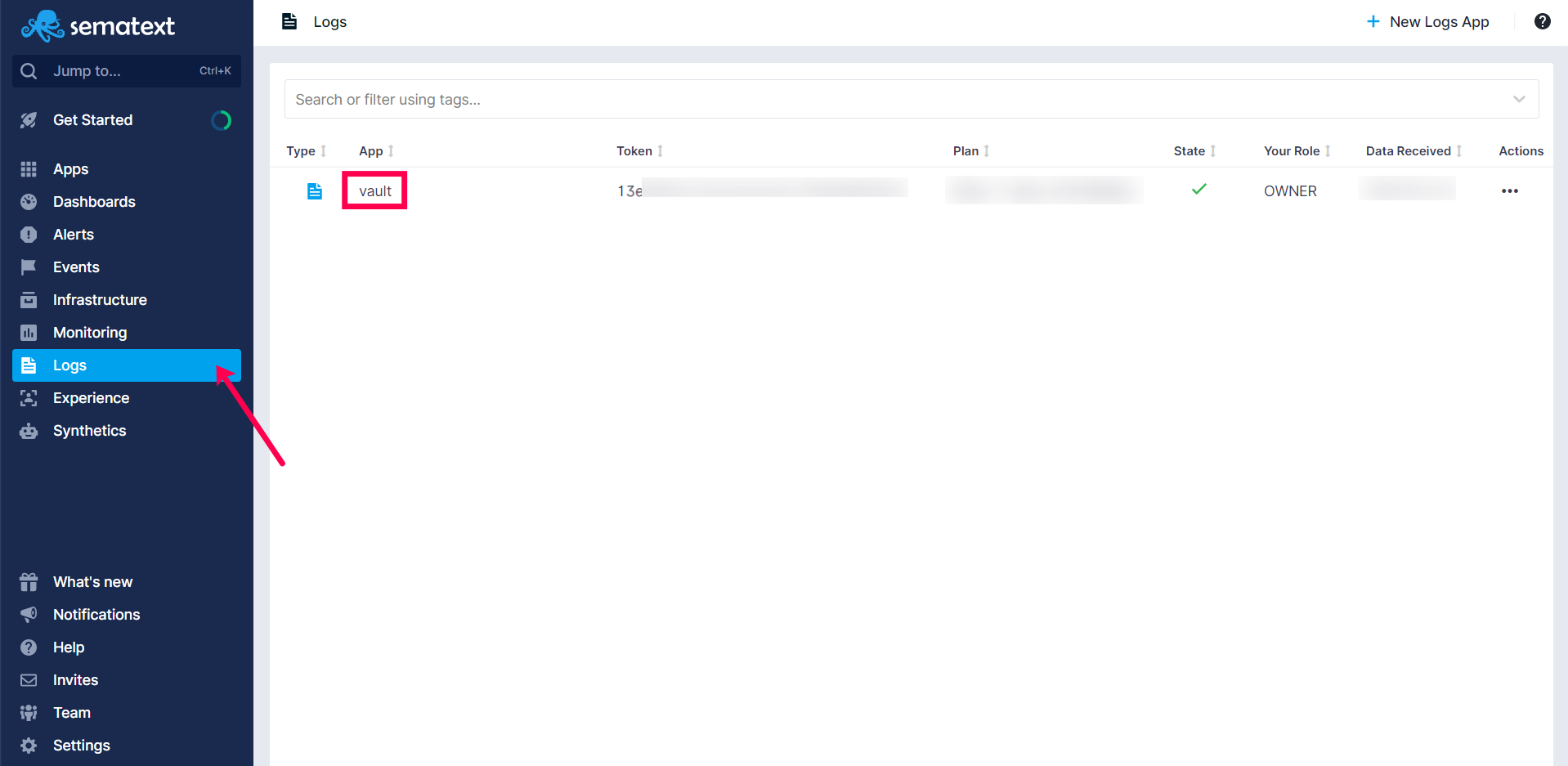Click the Apps grid icon

[x=29, y=169]
